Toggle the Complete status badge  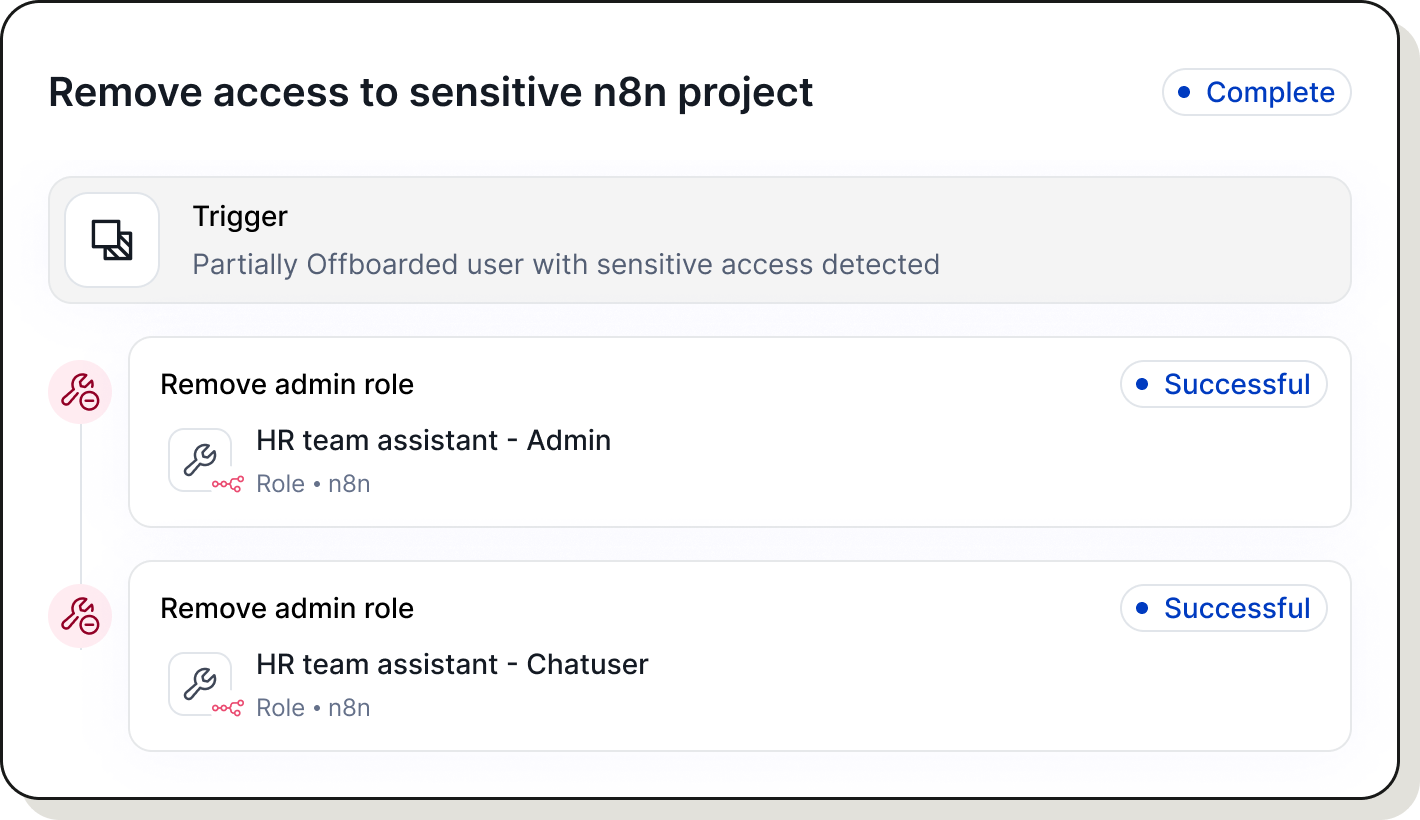1256,92
